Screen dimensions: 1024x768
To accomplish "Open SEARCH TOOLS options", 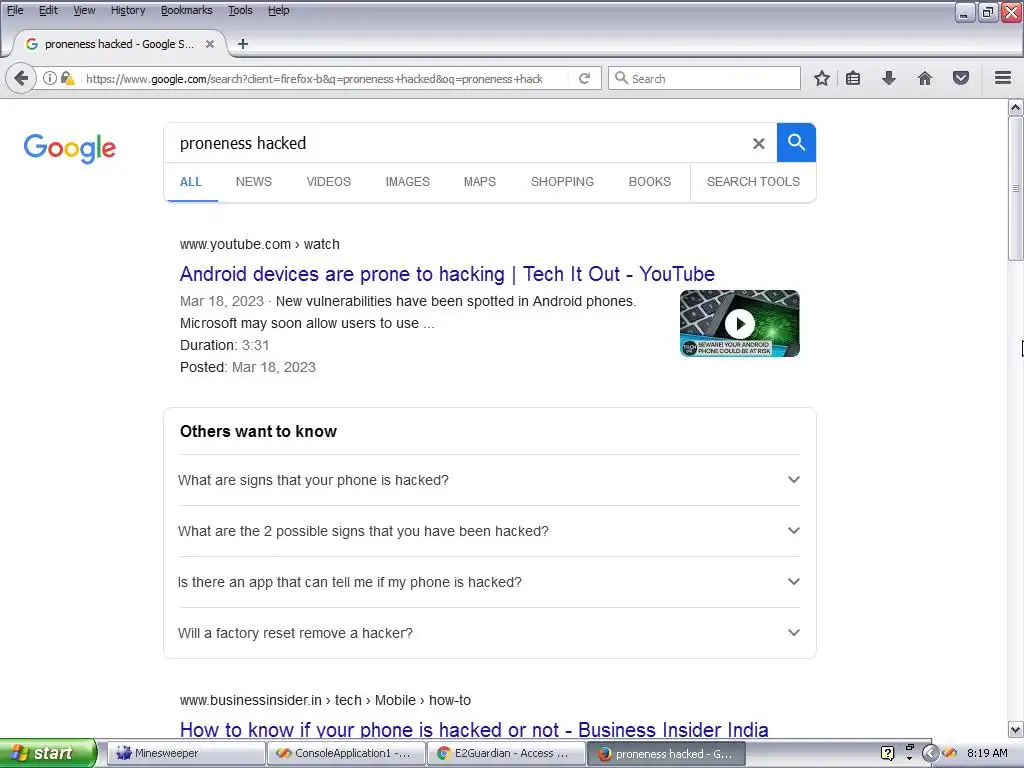I will [x=753, y=182].
